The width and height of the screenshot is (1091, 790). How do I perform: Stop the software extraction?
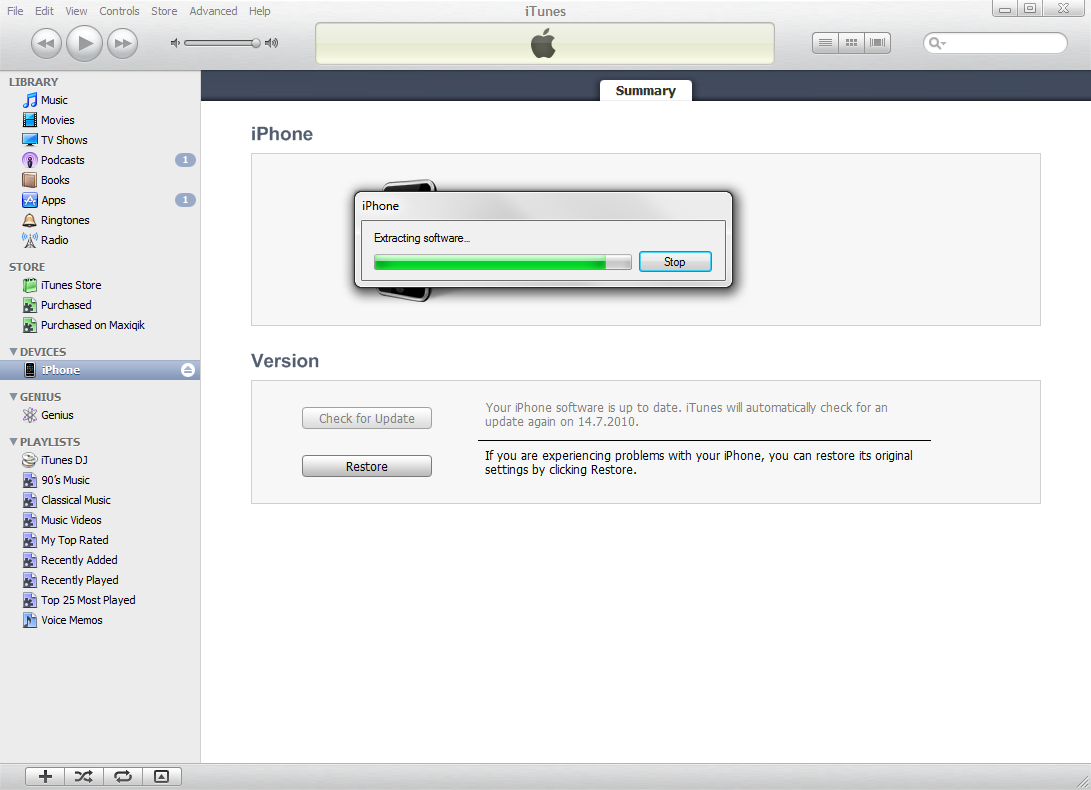[675, 262]
